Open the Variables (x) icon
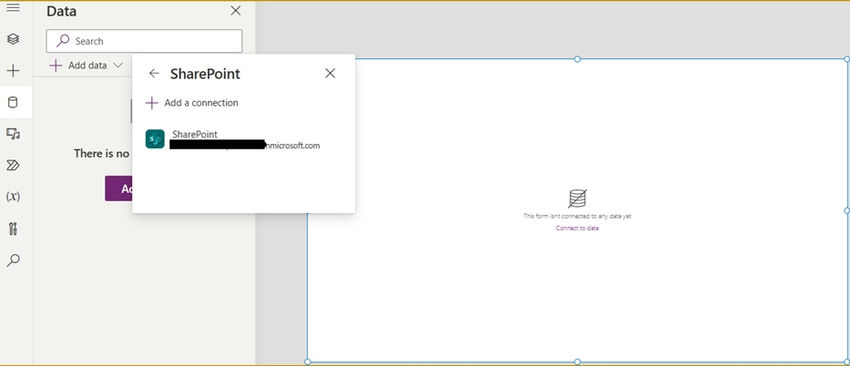 pyautogui.click(x=13, y=197)
